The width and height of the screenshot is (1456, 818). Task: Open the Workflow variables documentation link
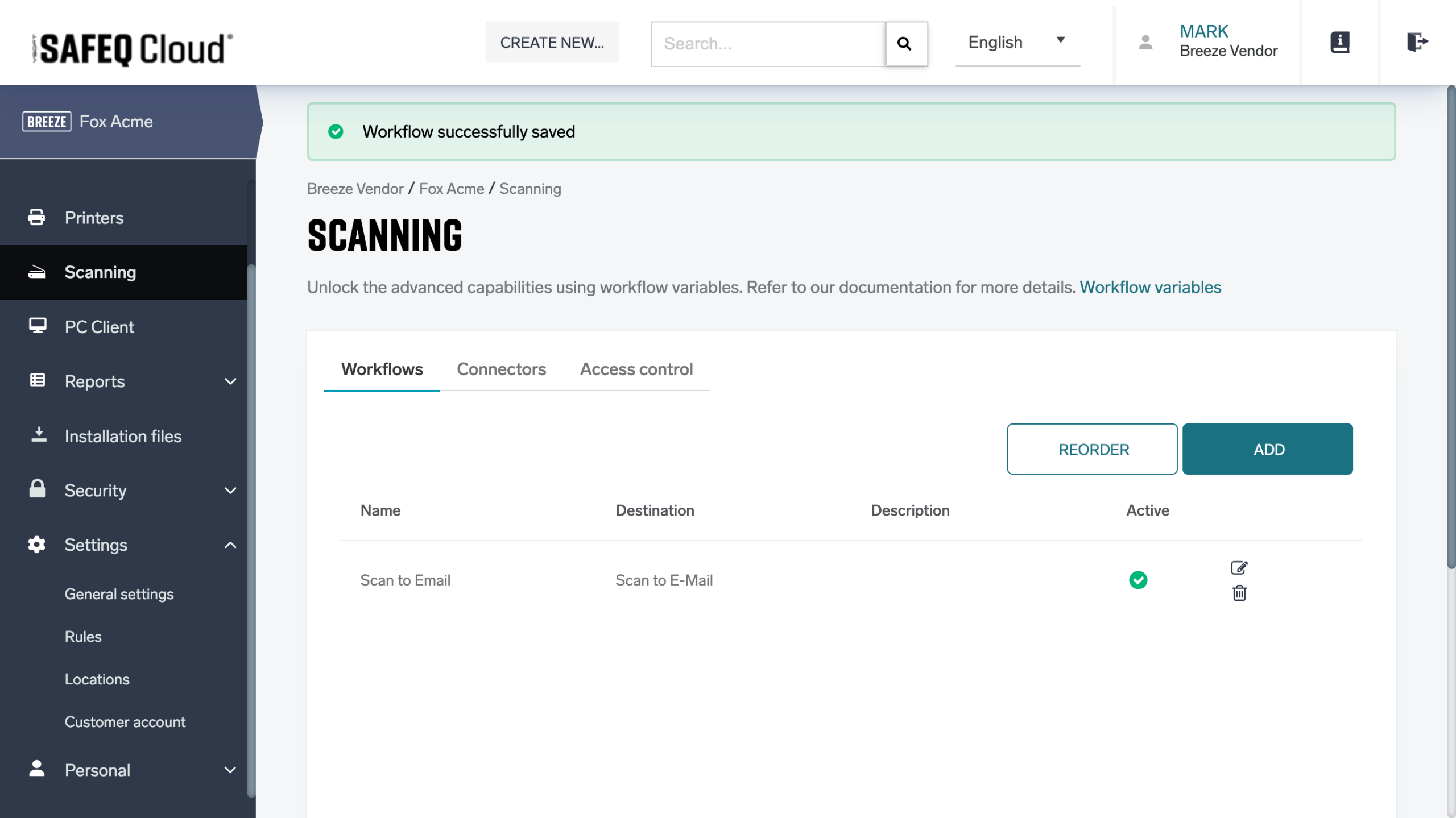[1150, 287]
